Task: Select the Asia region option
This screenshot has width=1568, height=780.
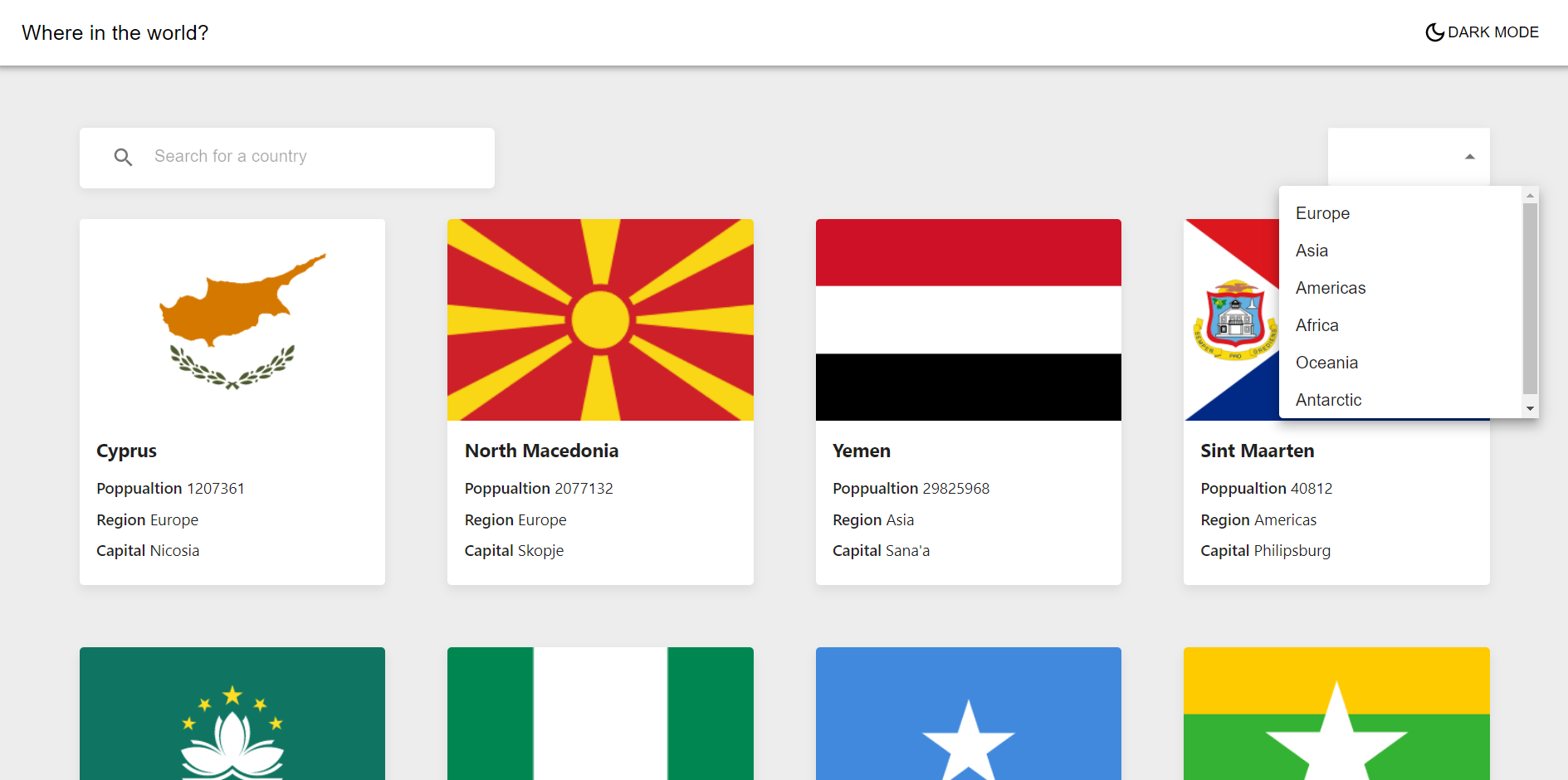Action: coord(1312,251)
